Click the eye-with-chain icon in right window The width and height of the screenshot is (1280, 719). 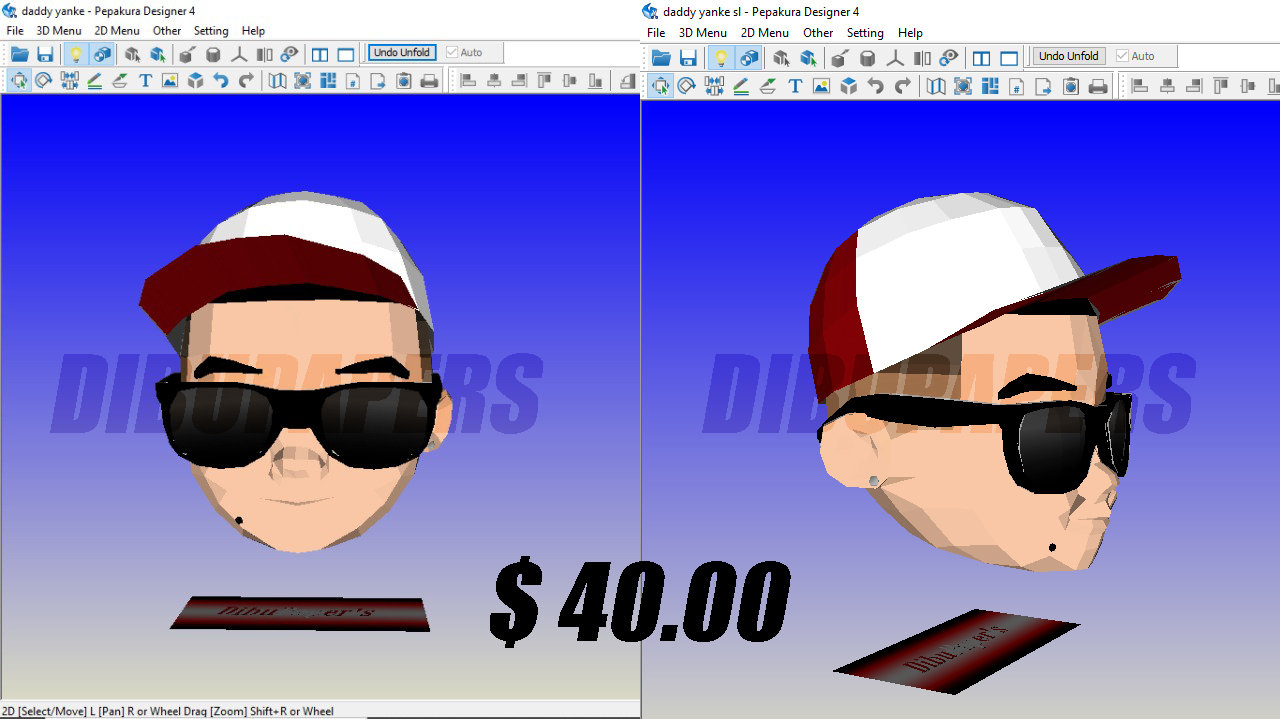click(x=949, y=58)
